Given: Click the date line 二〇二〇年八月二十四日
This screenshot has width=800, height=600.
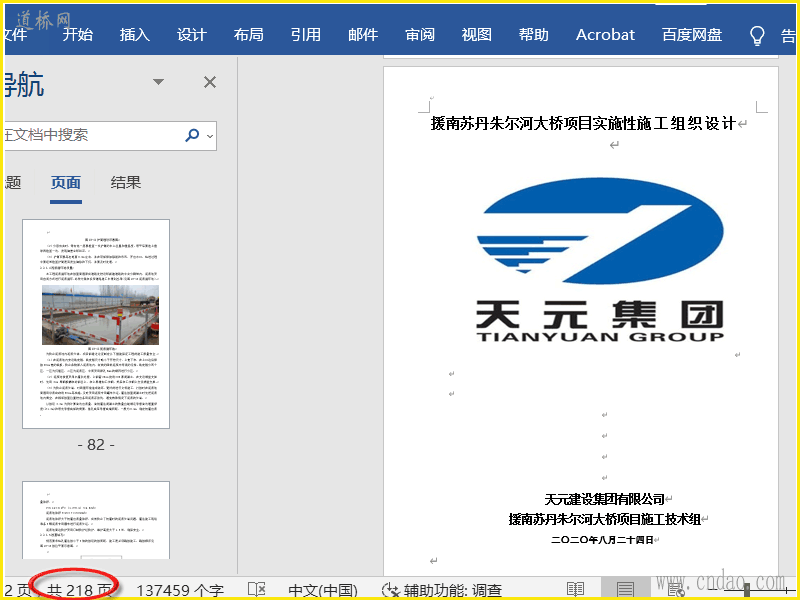Looking at the screenshot, I should [603, 540].
